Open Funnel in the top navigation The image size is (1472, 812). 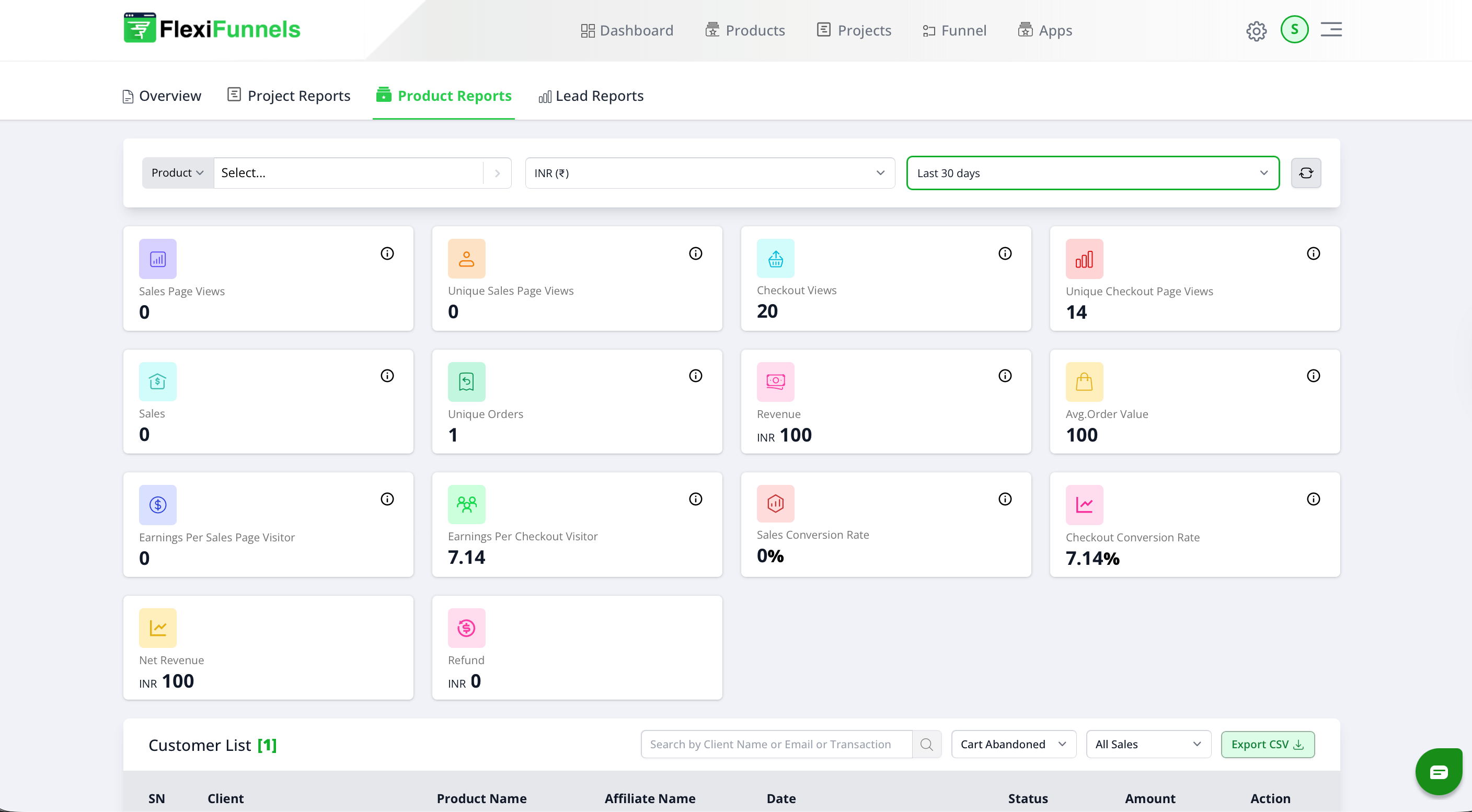[x=954, y=30]
